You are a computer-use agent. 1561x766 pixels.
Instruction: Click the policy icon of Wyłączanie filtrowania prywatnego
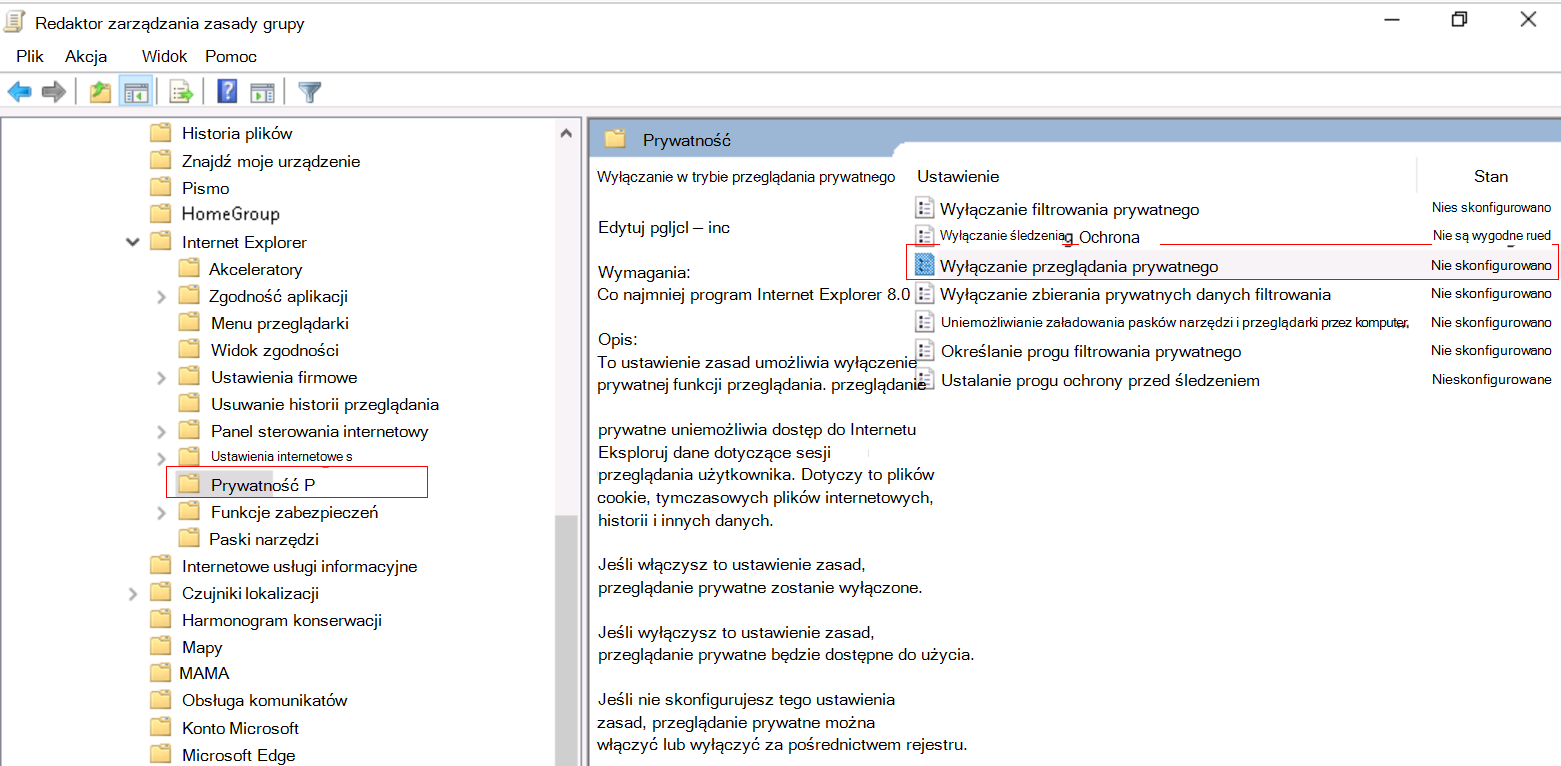(x=924, y=208)
